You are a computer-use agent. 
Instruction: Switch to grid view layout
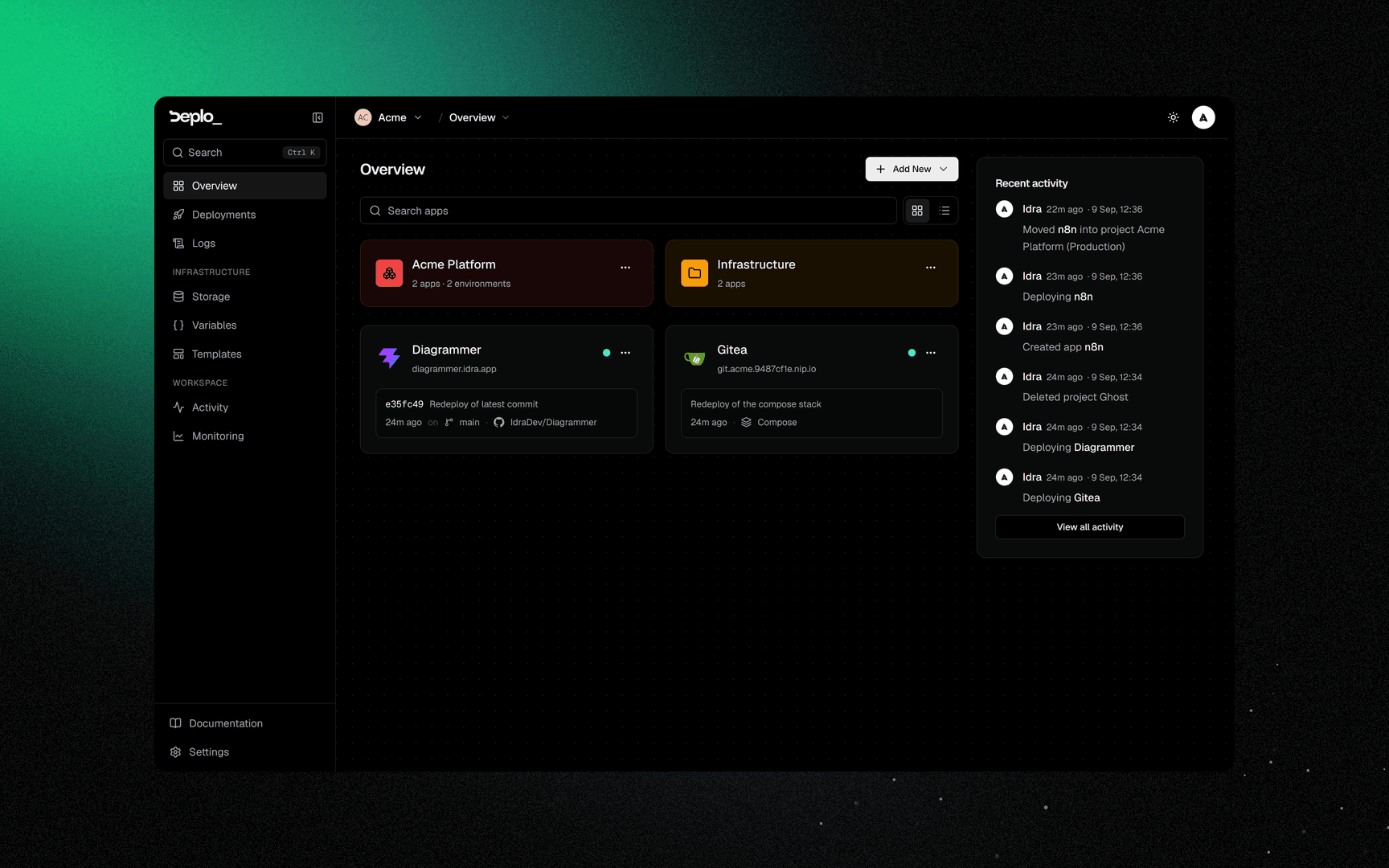point(917,211)
